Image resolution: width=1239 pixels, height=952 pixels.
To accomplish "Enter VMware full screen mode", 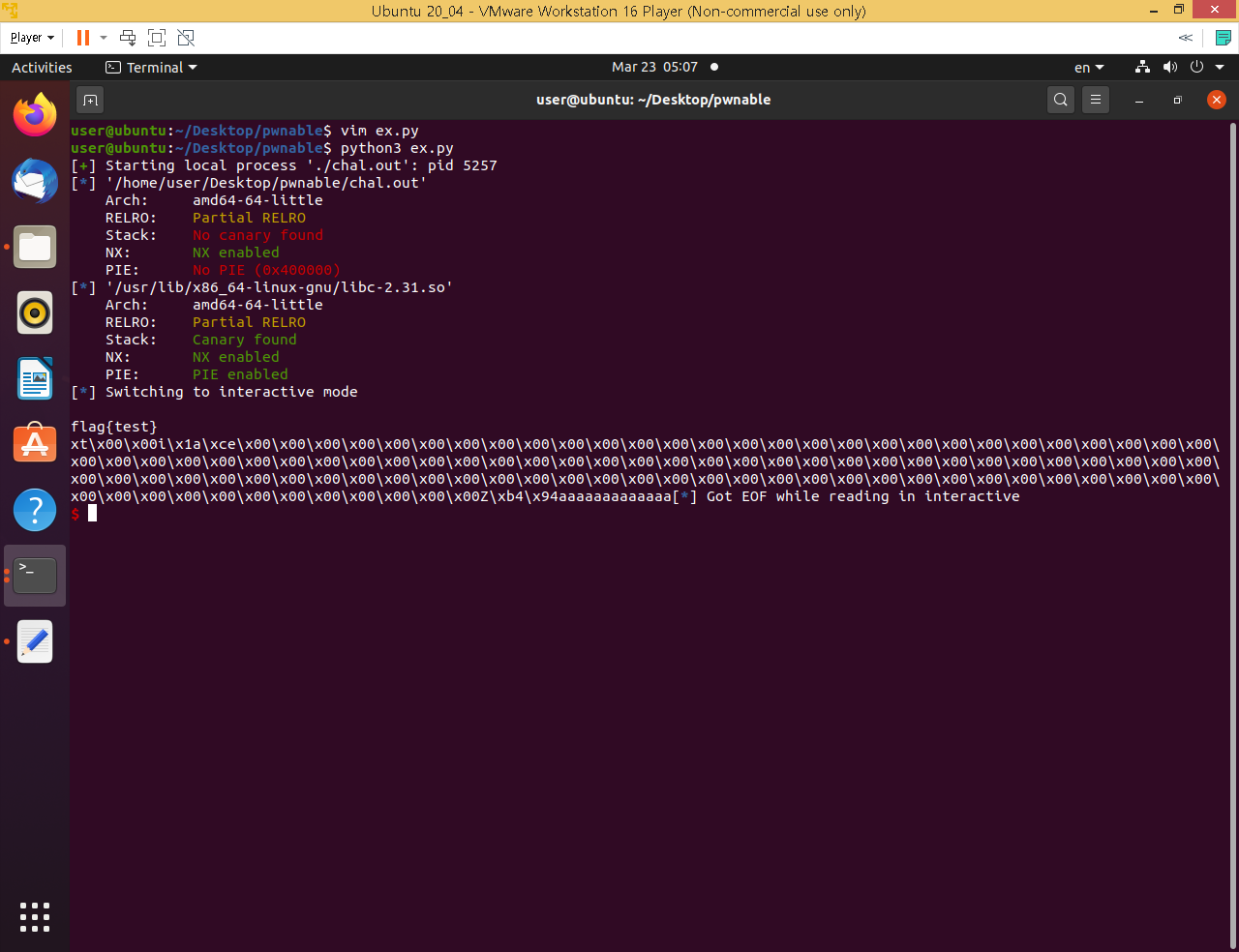I will (157, 38).
